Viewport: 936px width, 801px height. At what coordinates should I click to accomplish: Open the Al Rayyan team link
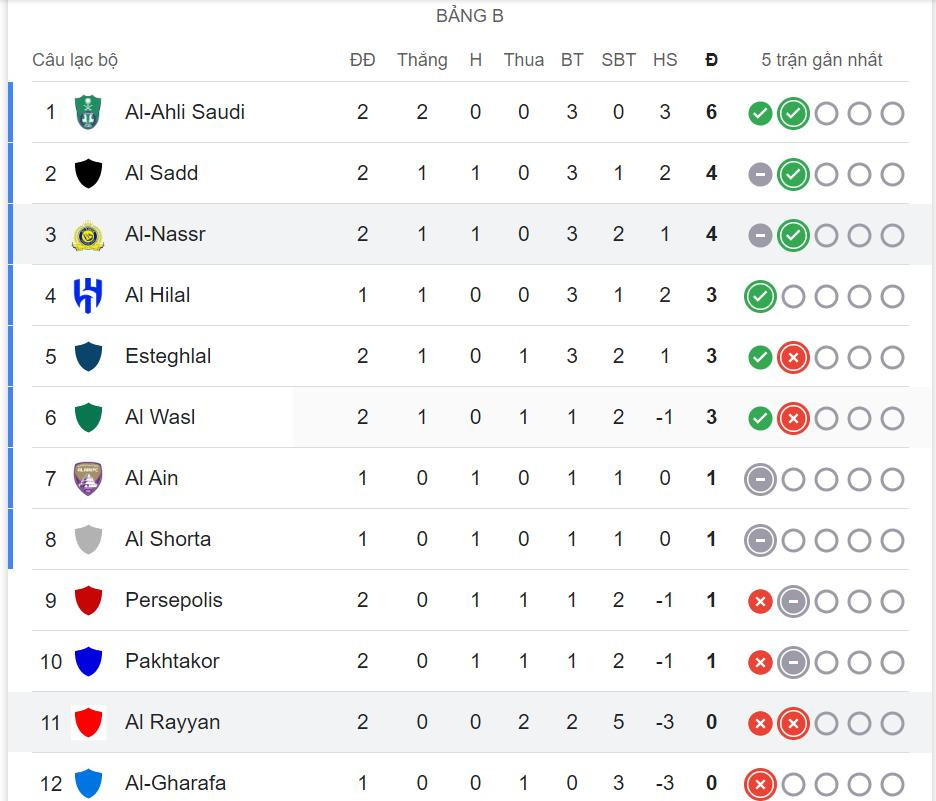[172, 722]
